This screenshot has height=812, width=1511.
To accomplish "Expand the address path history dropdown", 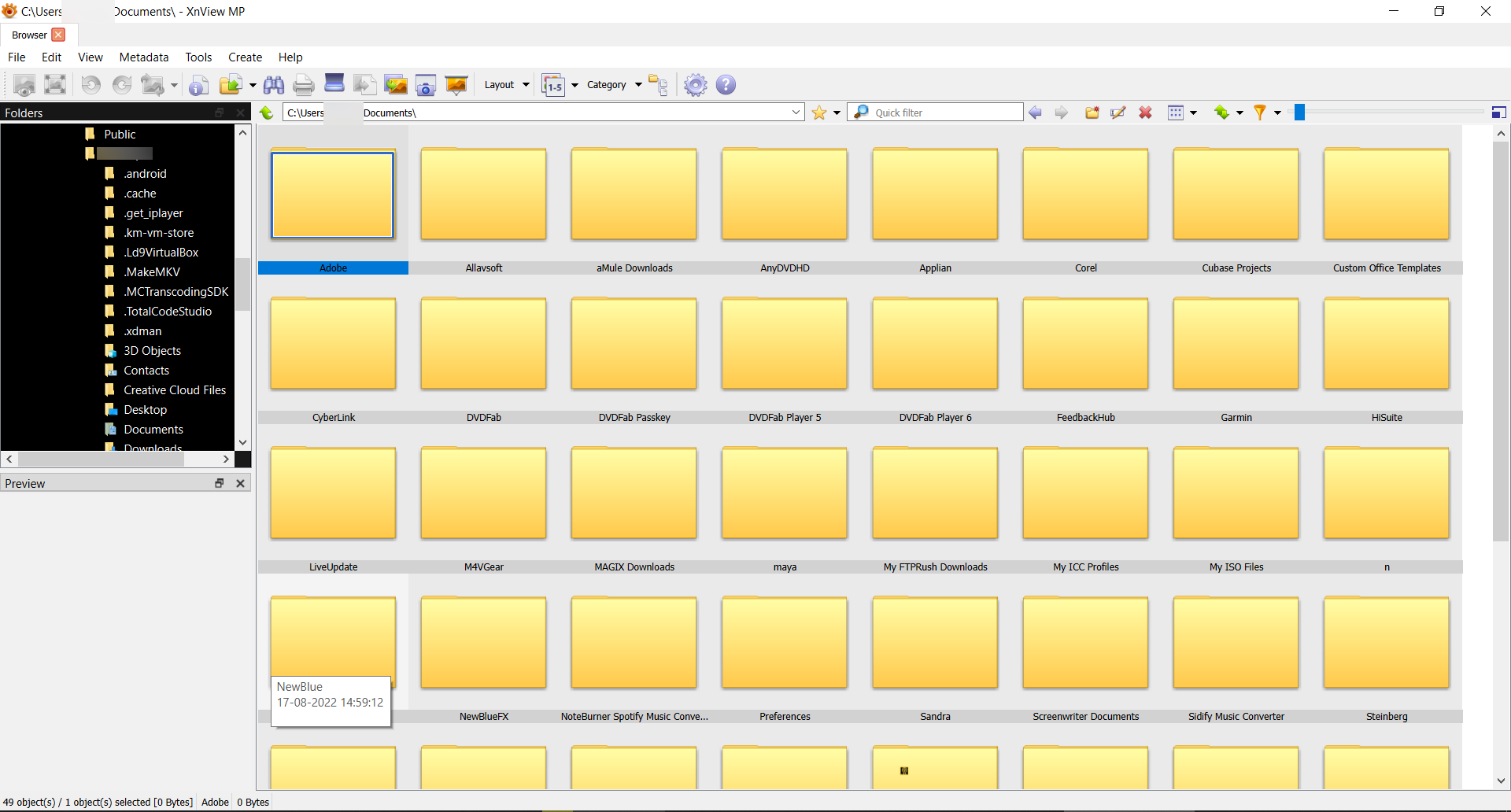I will coord(796,113).
